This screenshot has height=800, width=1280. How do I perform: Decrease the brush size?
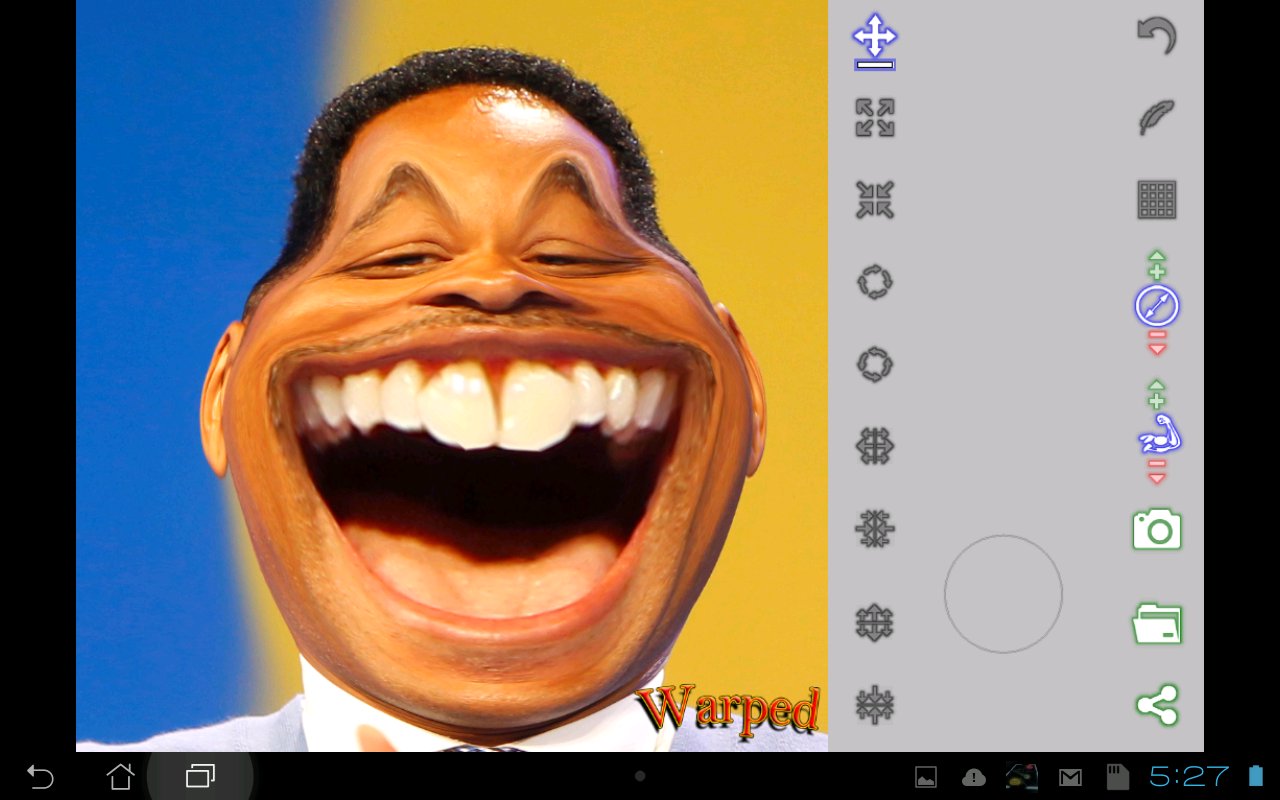pyautogui.click(x=1157, y=345)
